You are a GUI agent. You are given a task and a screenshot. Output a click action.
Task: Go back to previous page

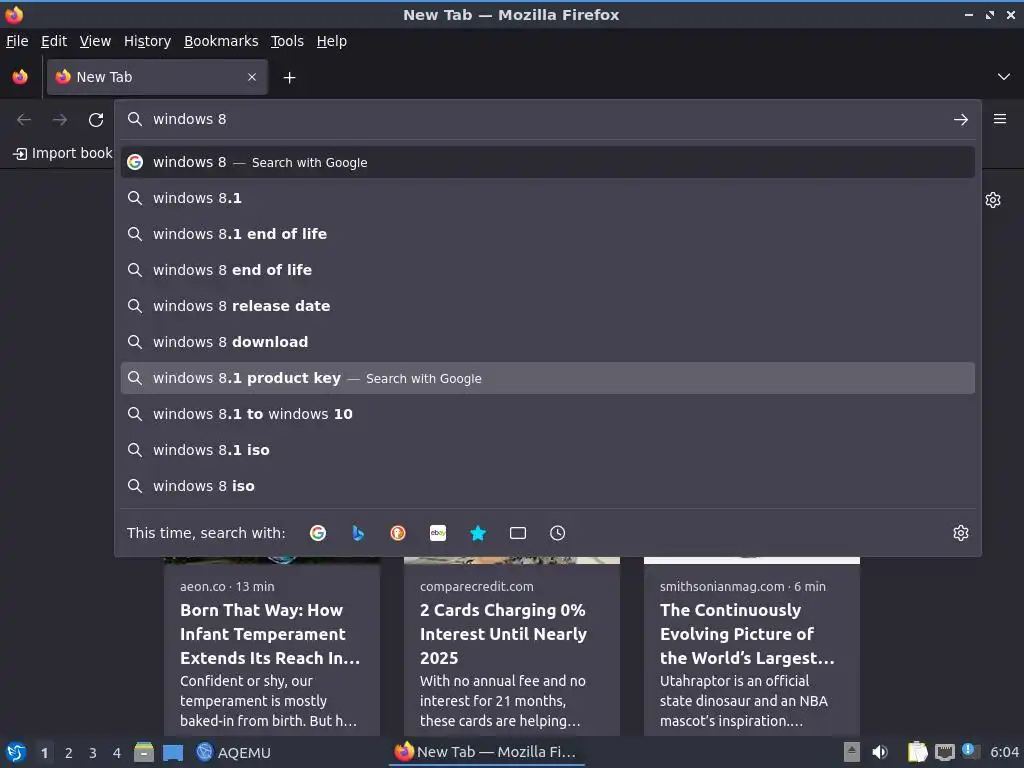pyautogui.click(x=24, y=120)
